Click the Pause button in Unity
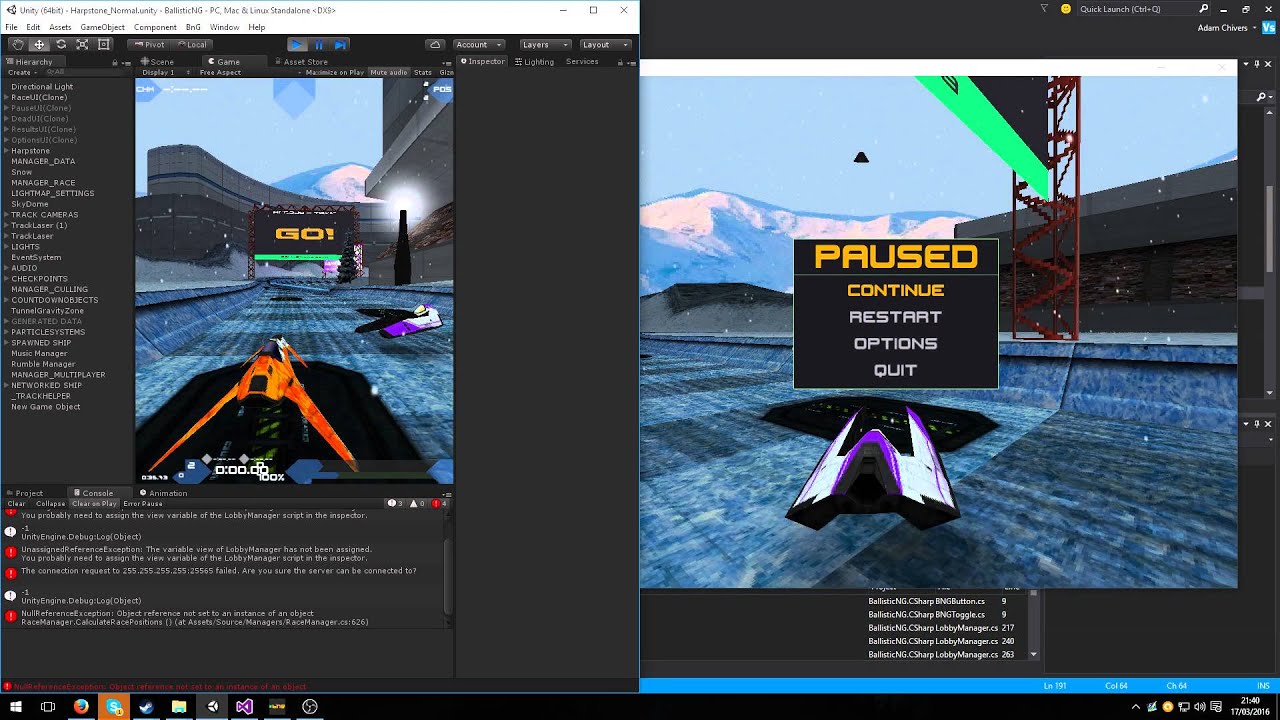Screen dimensions: 1280x720 pos(319,44)
